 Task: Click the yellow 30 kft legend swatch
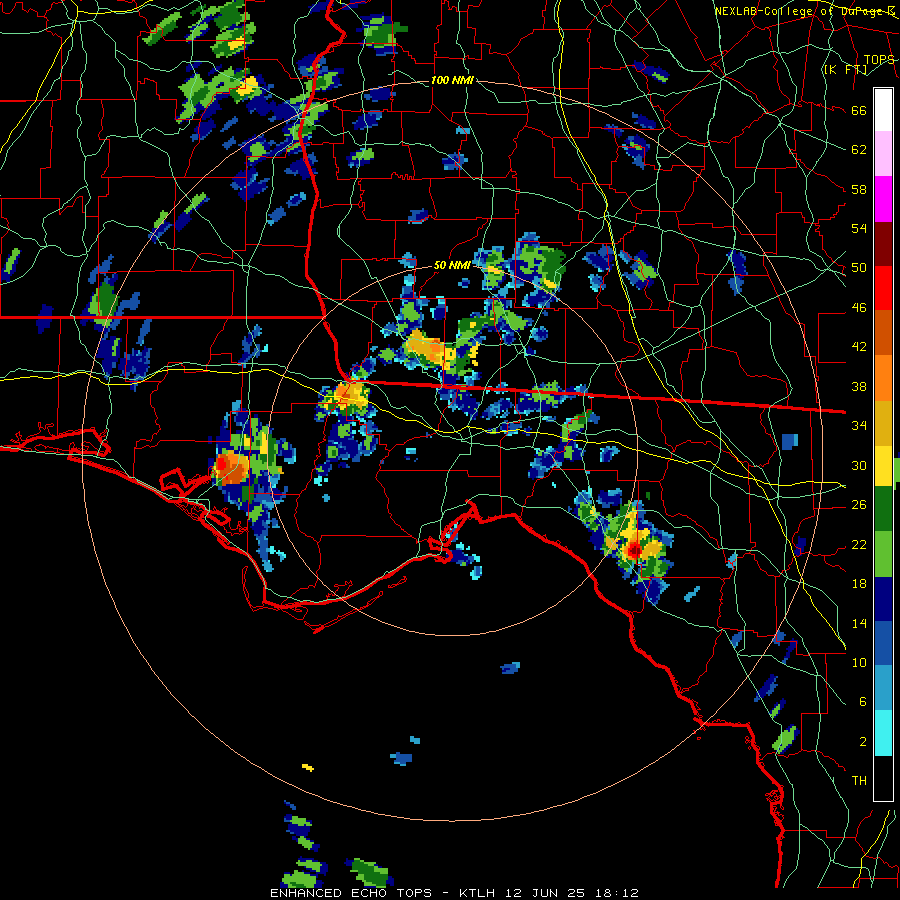coord(883,465)
